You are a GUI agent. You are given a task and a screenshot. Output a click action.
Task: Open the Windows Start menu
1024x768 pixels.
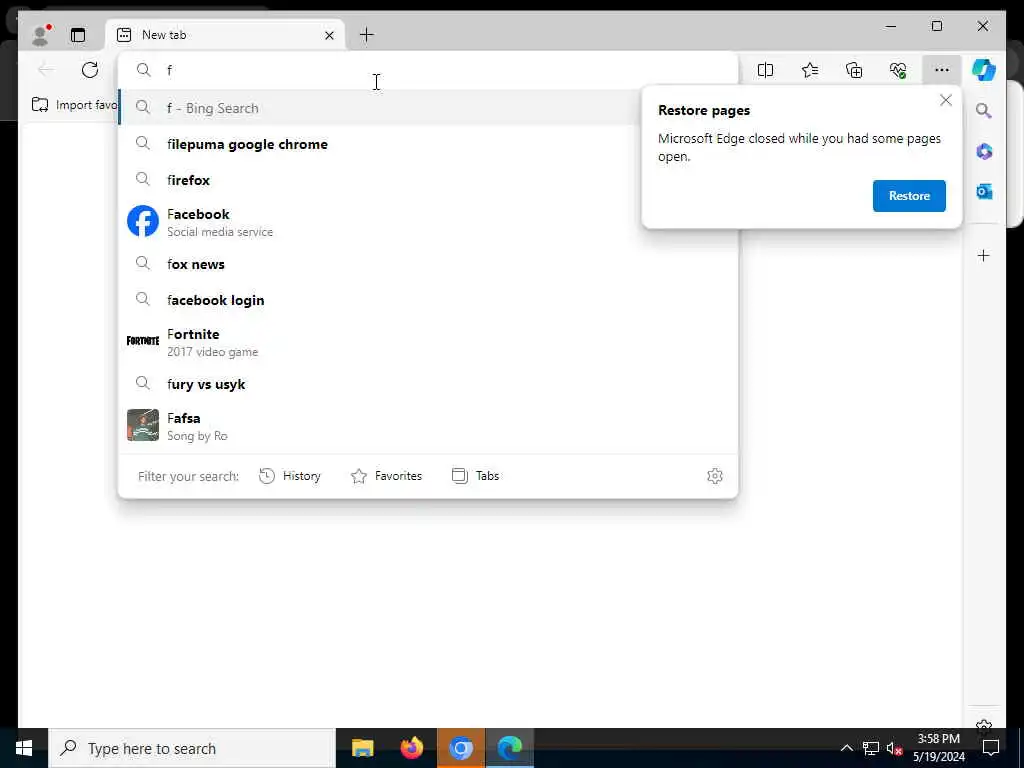coord(24,748)
